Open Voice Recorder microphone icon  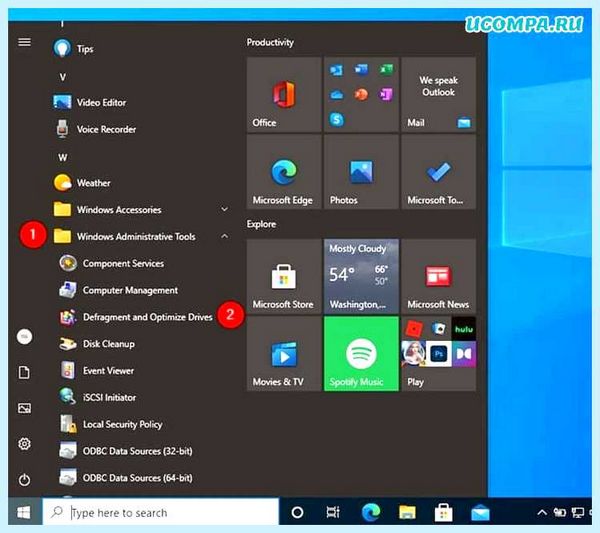click(62, 129)
